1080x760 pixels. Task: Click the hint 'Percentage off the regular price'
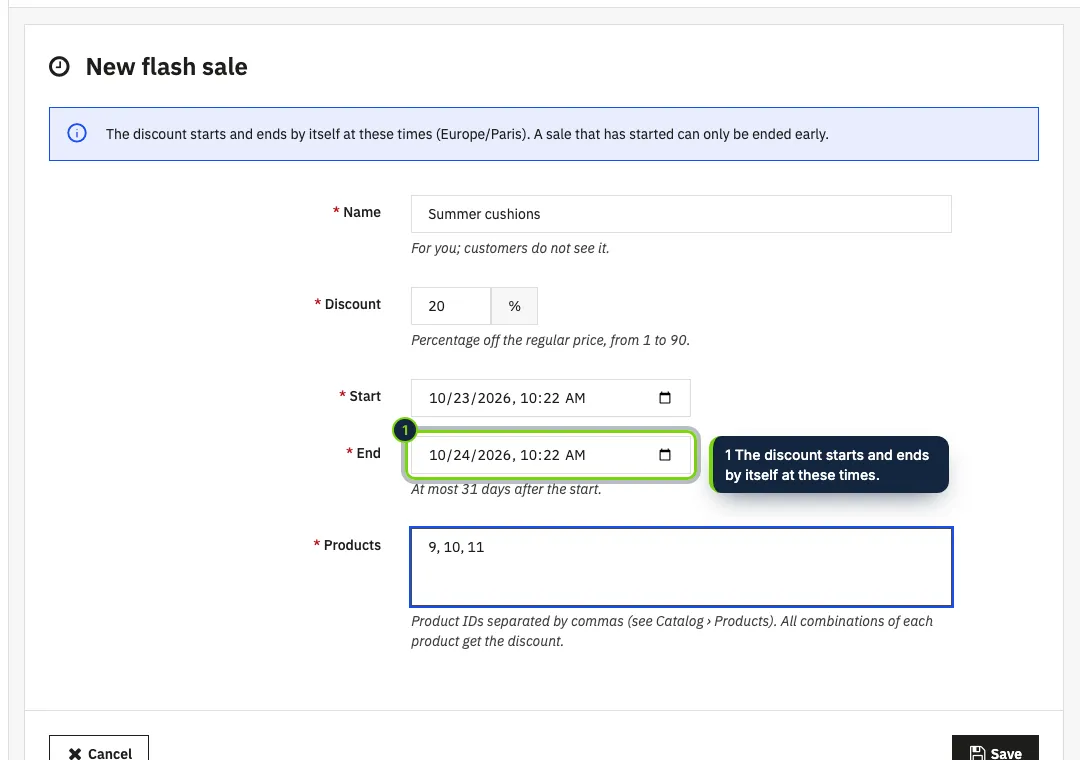pyautogui.click(x=550, y=340)
